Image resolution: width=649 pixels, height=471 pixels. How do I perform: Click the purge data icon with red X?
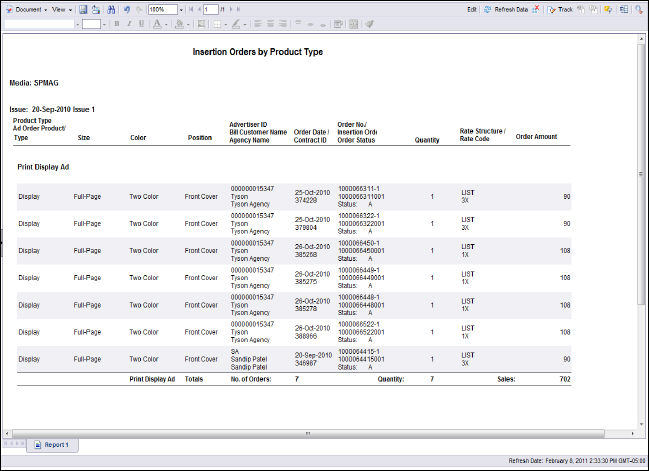coord(537,8)
